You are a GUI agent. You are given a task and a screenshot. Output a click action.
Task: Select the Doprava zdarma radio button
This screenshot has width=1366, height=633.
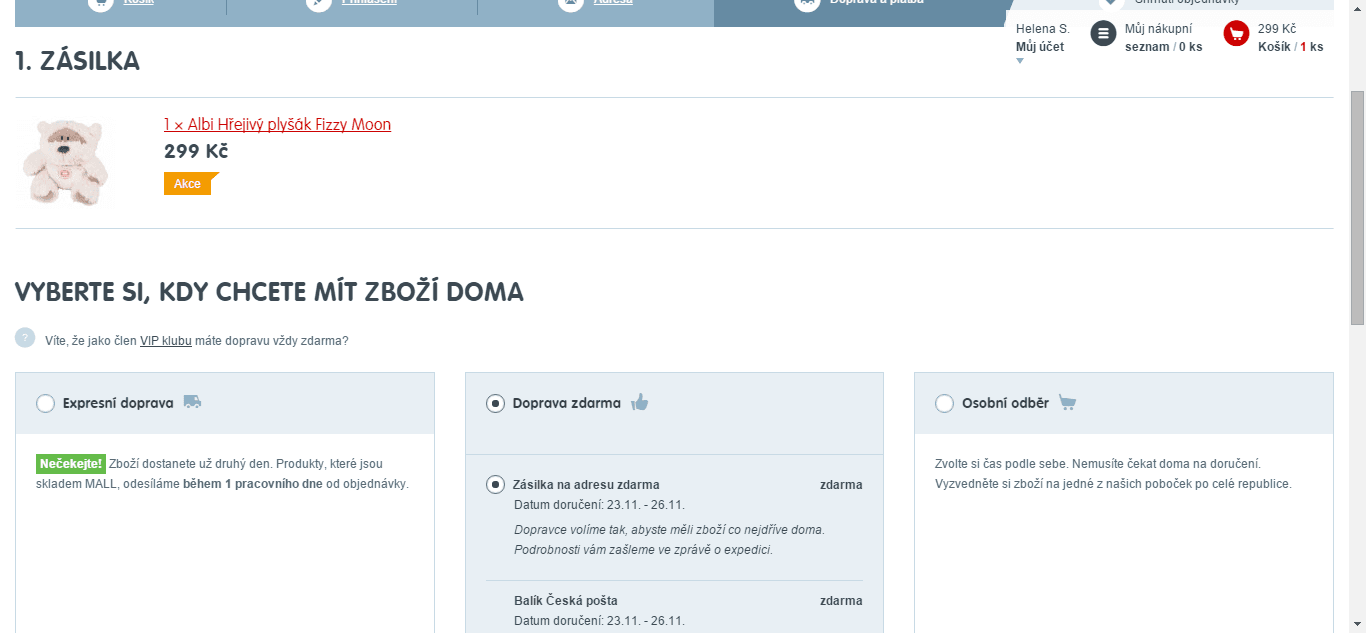(x=495, y=403)
